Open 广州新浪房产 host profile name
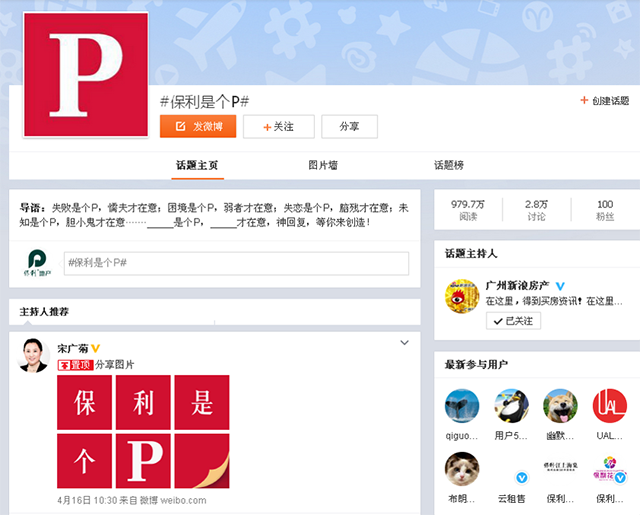This screenshot has width=640, height=515. [518, 285]
